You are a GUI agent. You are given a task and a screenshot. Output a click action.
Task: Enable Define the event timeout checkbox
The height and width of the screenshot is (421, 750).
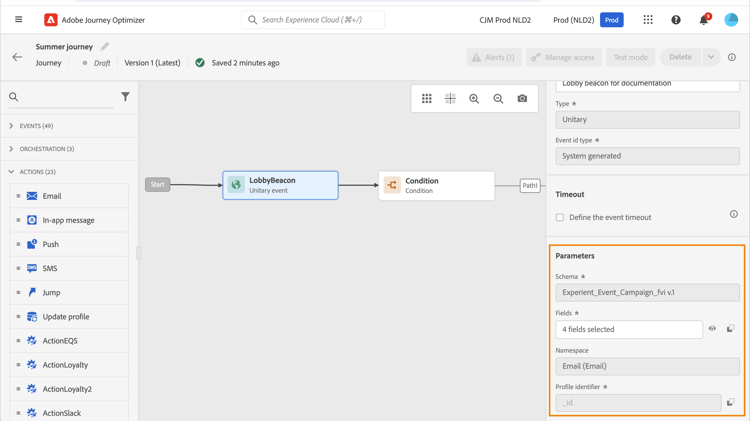click(x=560, y=217)
